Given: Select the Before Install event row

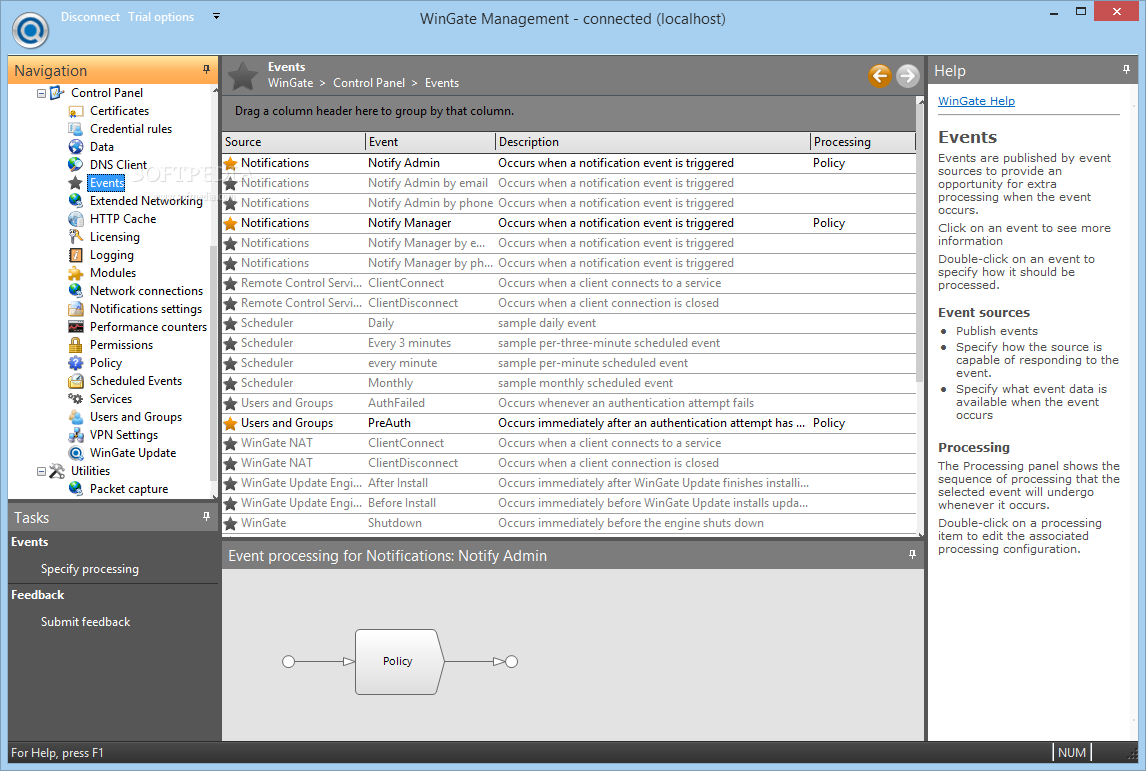Looking at the screenshot, I should click(569, 503).
